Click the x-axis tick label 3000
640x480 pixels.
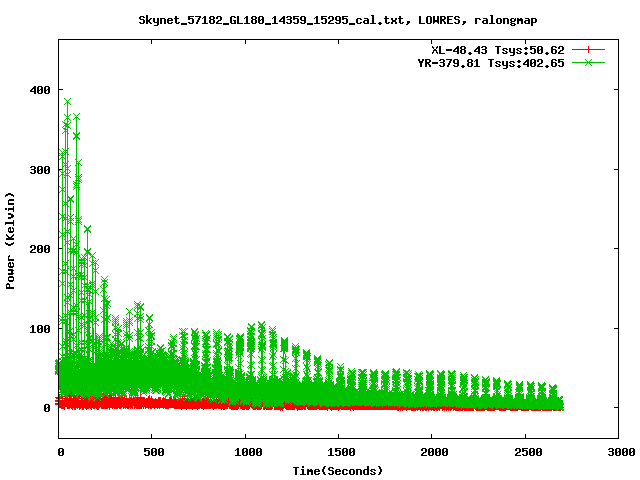click(621, 452)
